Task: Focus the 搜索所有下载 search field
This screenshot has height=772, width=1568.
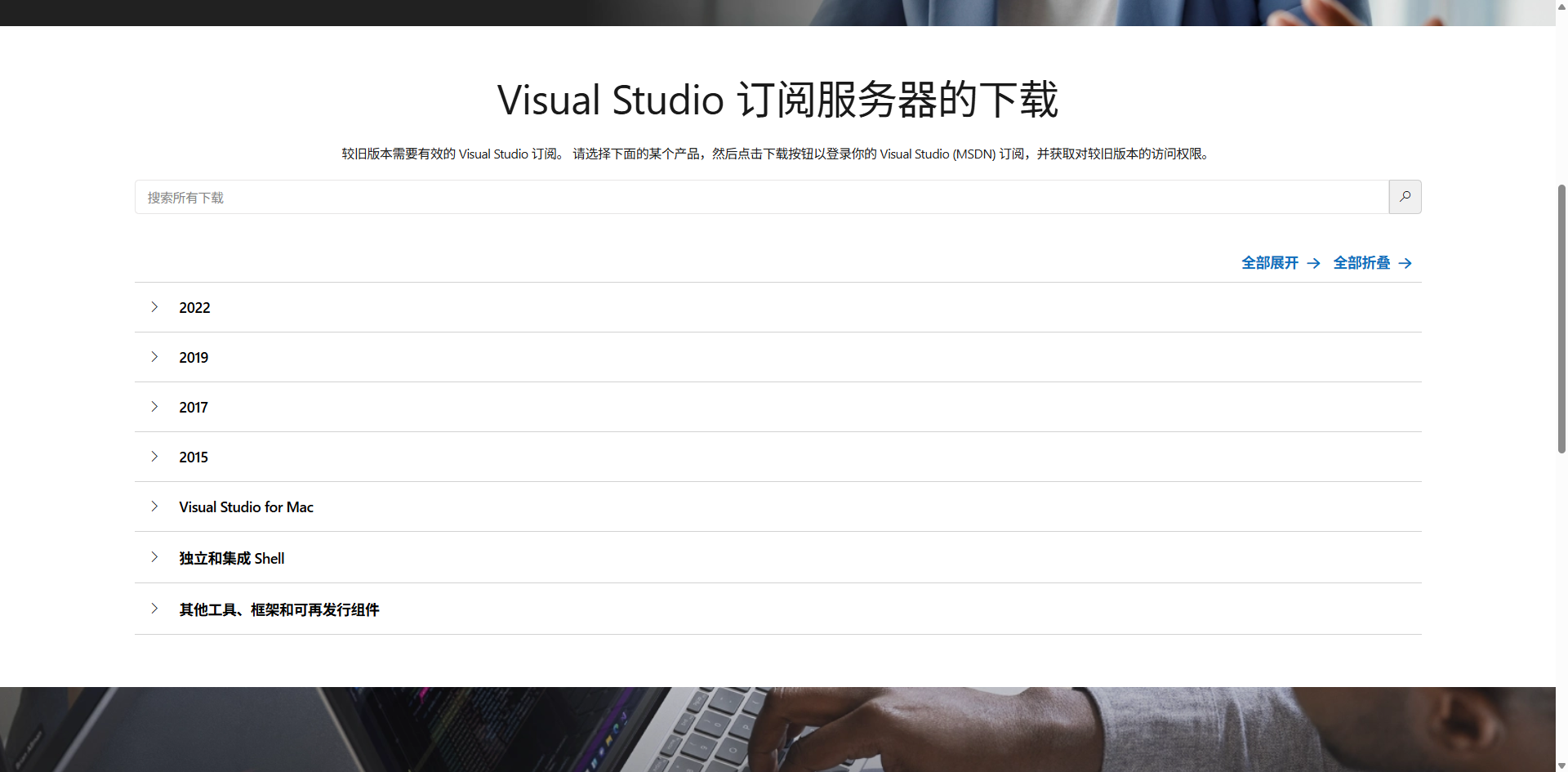Action: (x=762, y=197)
